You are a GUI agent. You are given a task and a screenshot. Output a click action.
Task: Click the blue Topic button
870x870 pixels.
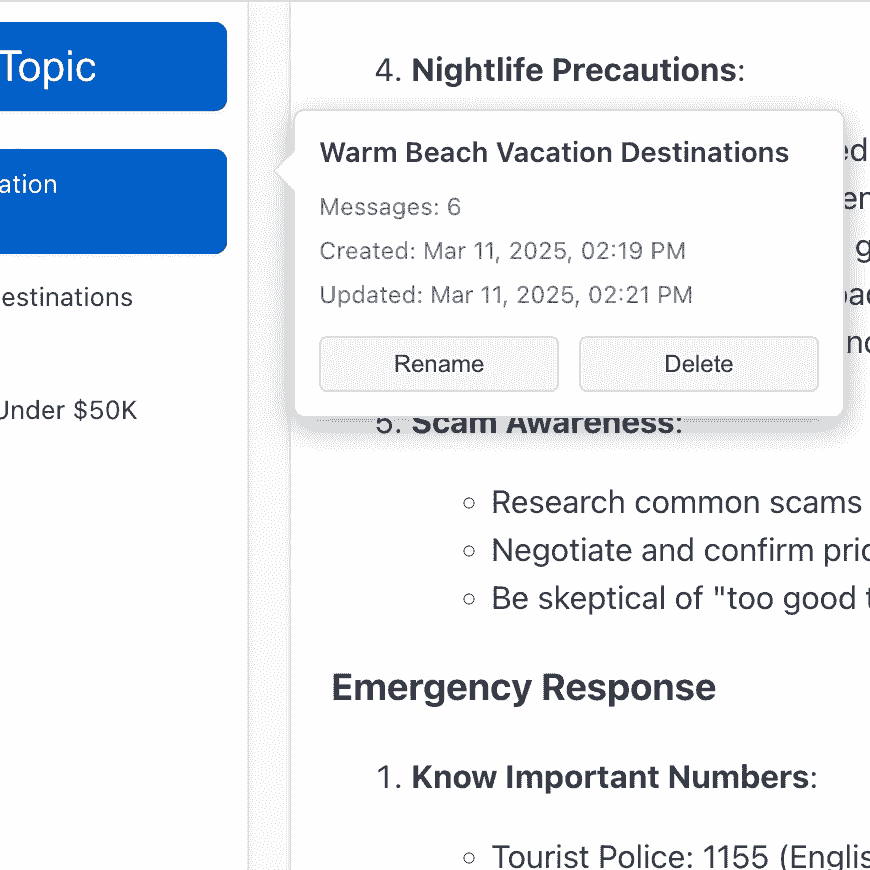click(x=110, y=67)
